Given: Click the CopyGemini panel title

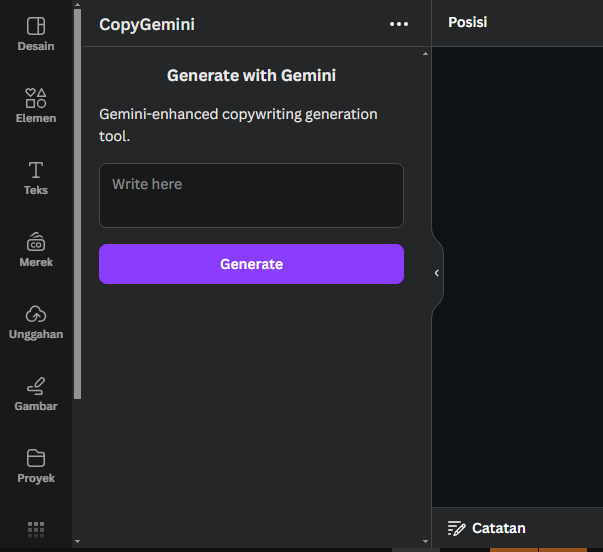Looking at the screenshot, I should (147, 24).
